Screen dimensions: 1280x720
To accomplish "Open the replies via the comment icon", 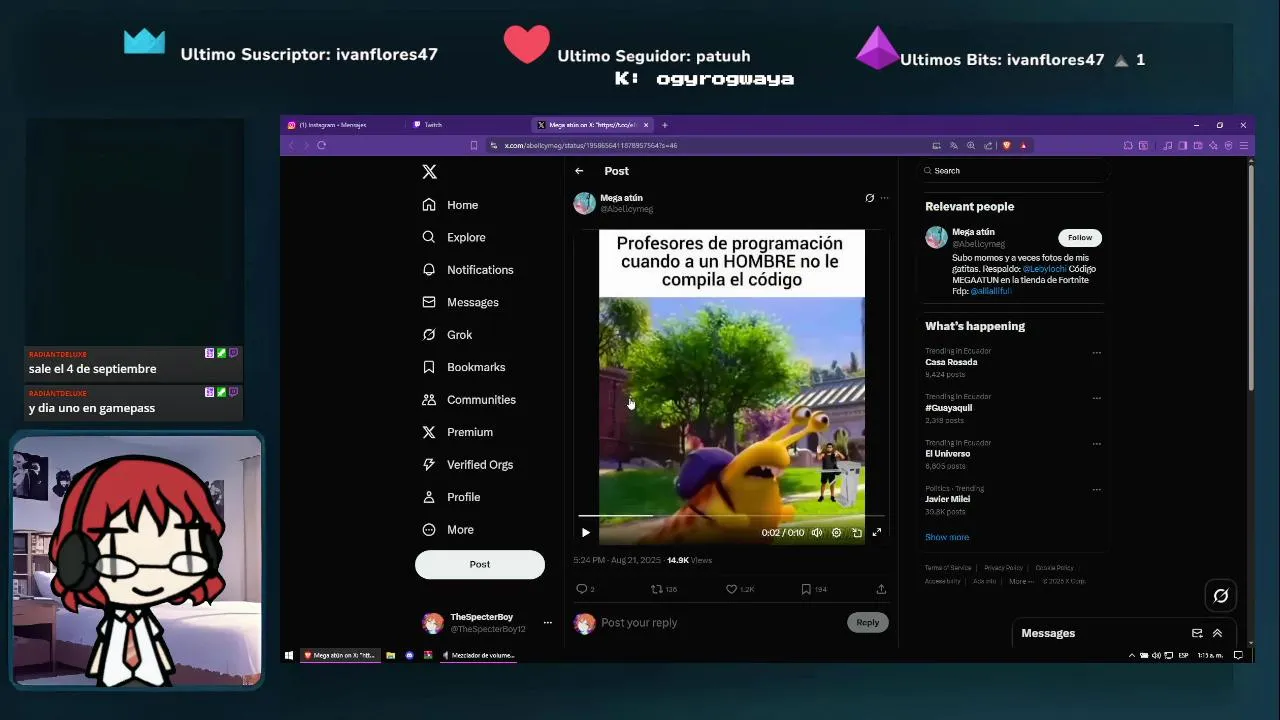I will tap(581, 589).
